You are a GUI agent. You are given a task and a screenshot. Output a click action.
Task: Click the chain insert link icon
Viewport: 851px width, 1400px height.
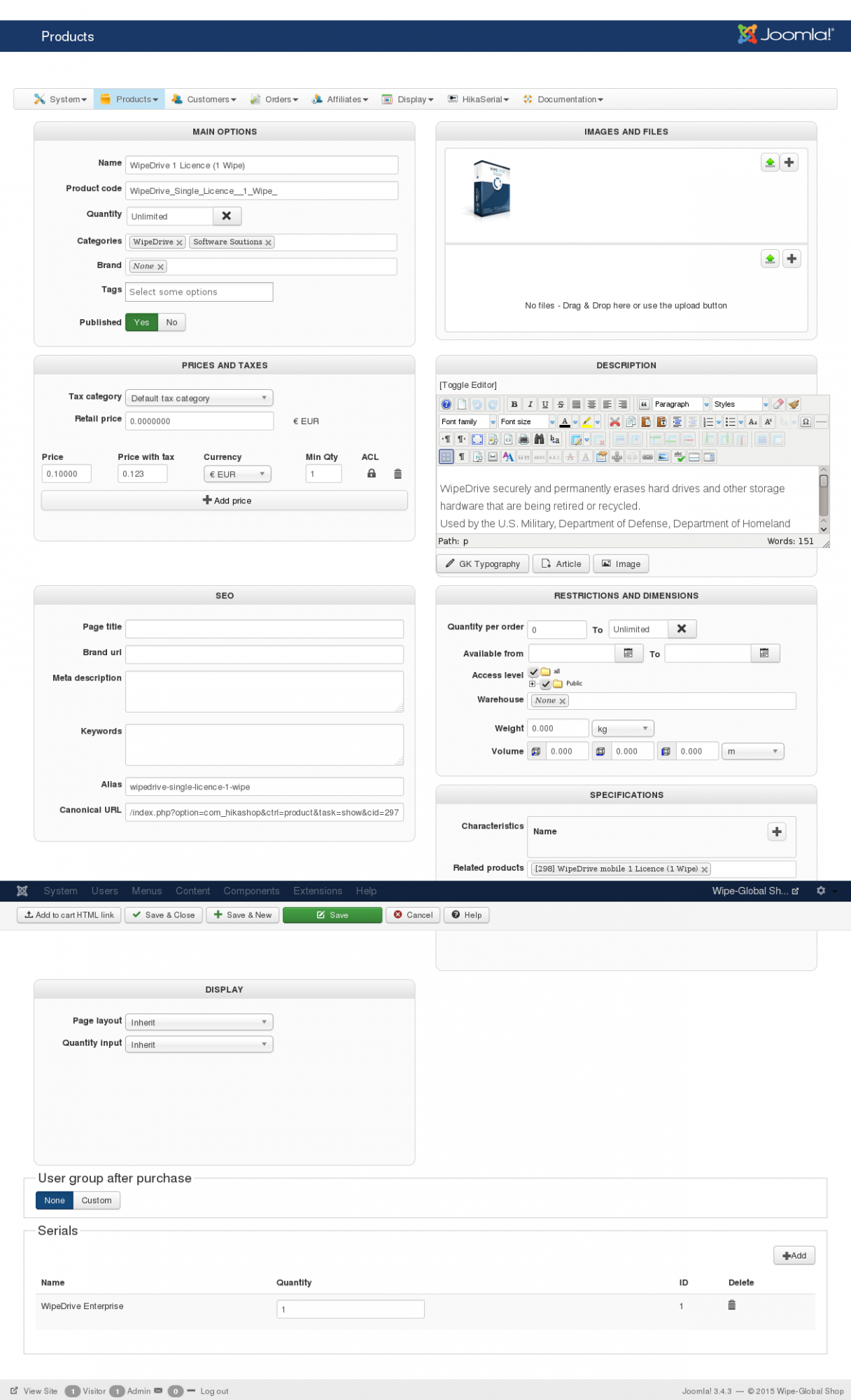click(x=647, y=456)
